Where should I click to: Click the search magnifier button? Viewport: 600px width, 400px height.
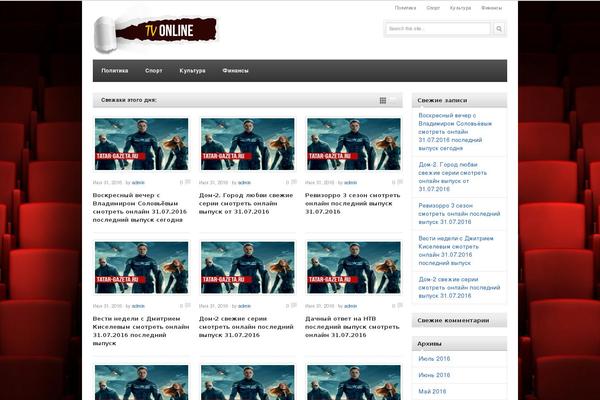pyautogui.click(x=499, y=29)
